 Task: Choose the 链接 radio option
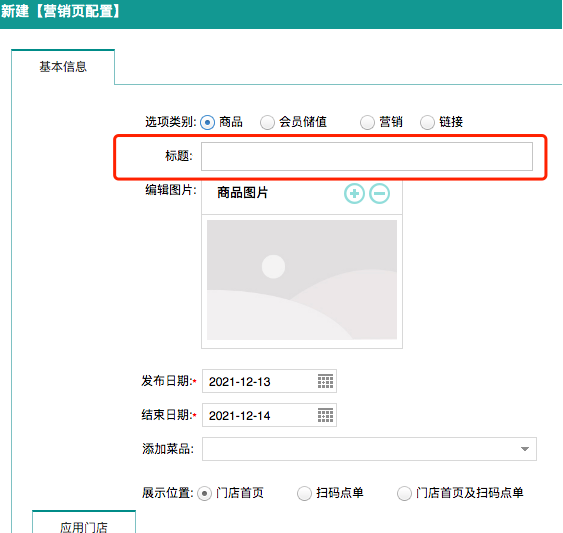pyautogui.click(x=427, y=122)
